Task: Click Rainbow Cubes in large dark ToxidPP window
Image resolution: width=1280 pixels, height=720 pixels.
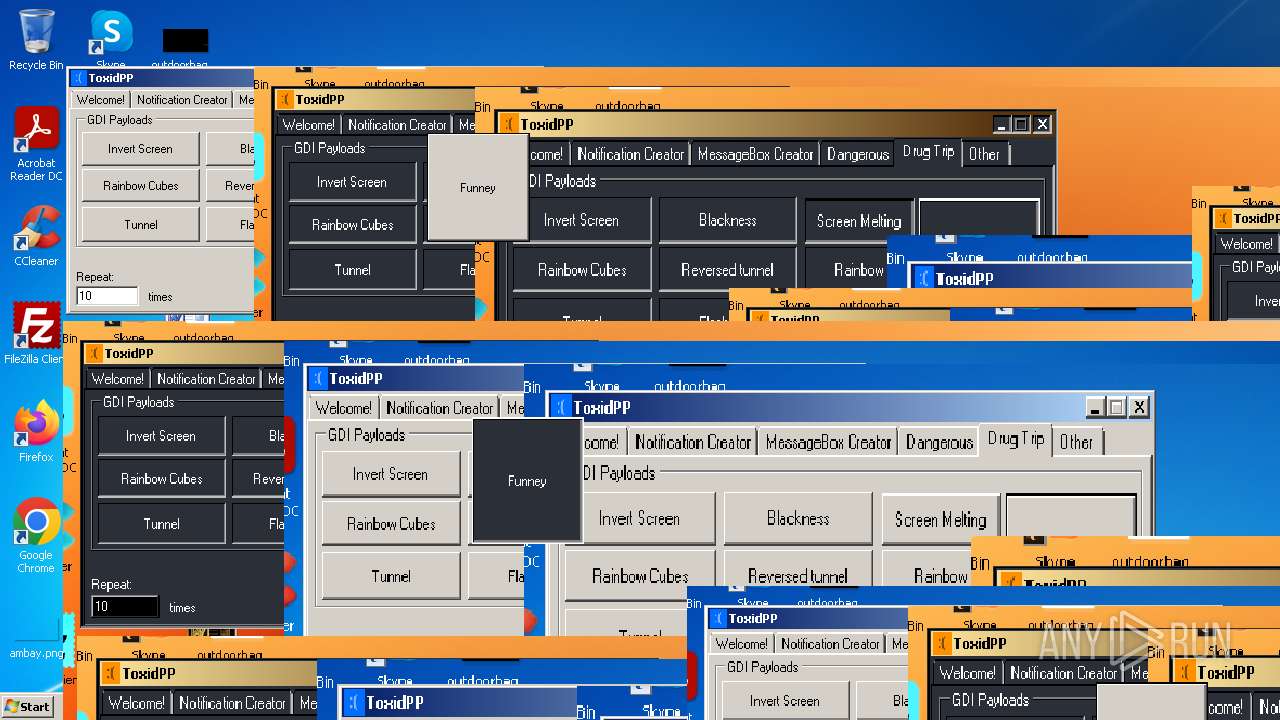Action: click(581, 269)
